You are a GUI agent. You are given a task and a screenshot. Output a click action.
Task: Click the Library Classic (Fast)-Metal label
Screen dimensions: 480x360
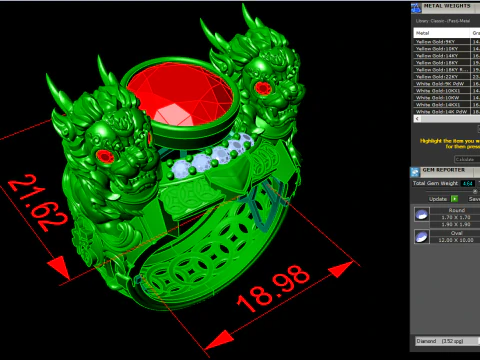click(x=443, y=21)
